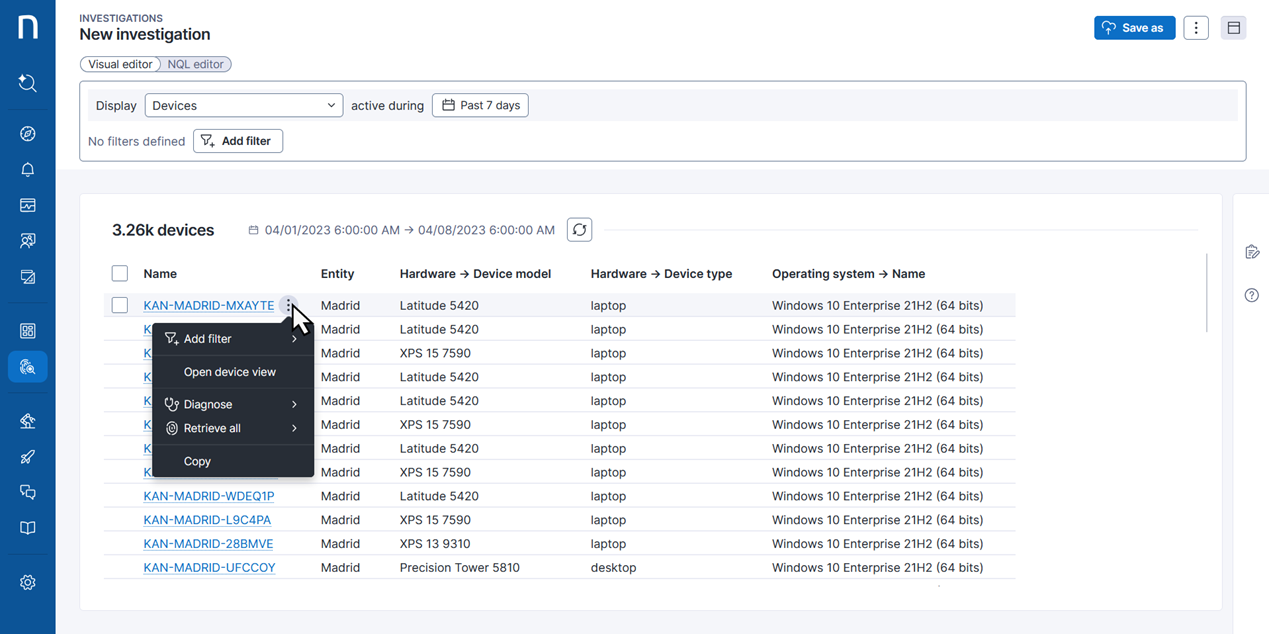The image size is (1269, 634).
Task: Select Copy in the context menu
Action: click(197, 461)
